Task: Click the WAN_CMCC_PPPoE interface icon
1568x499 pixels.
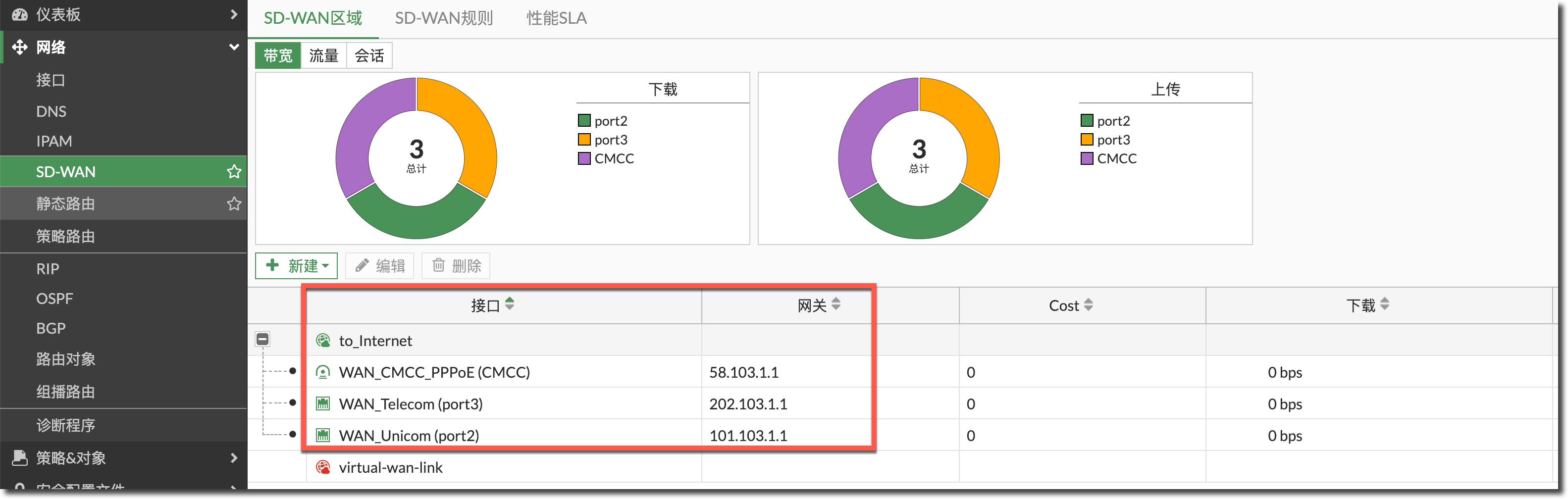Action: tap(322, 372)
